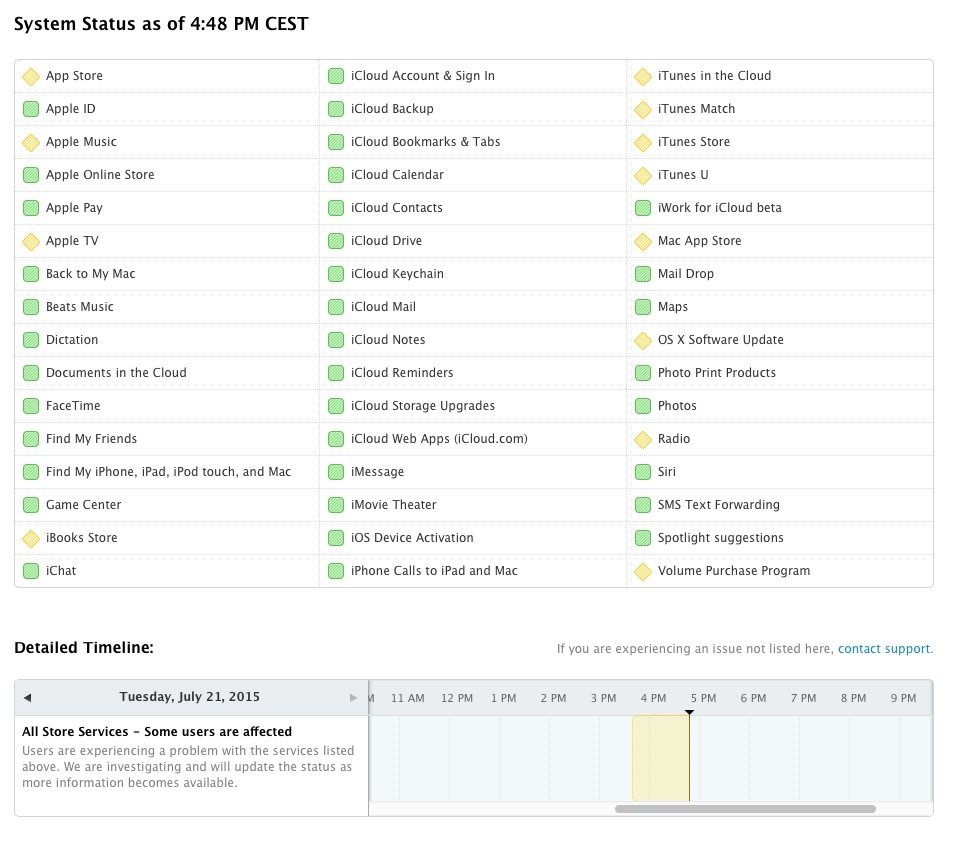Screen dimensions: 953x847
Task: Click yellow icon for OS X Software Update
Action: click(642, 341)
